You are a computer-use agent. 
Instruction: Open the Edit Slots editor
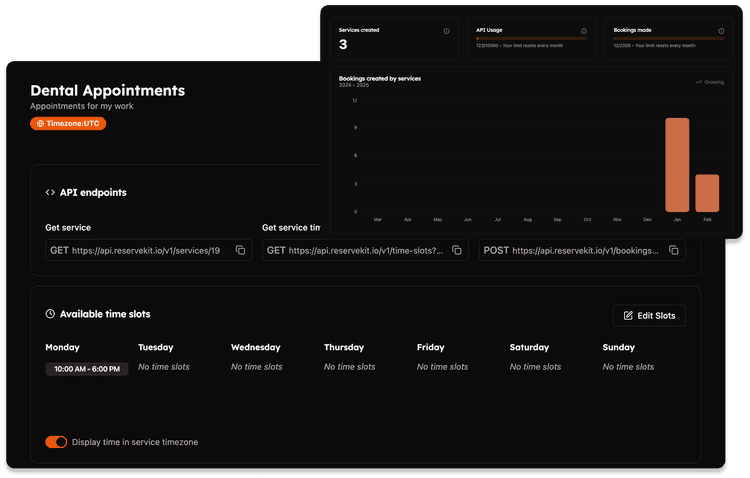point(649,315)
